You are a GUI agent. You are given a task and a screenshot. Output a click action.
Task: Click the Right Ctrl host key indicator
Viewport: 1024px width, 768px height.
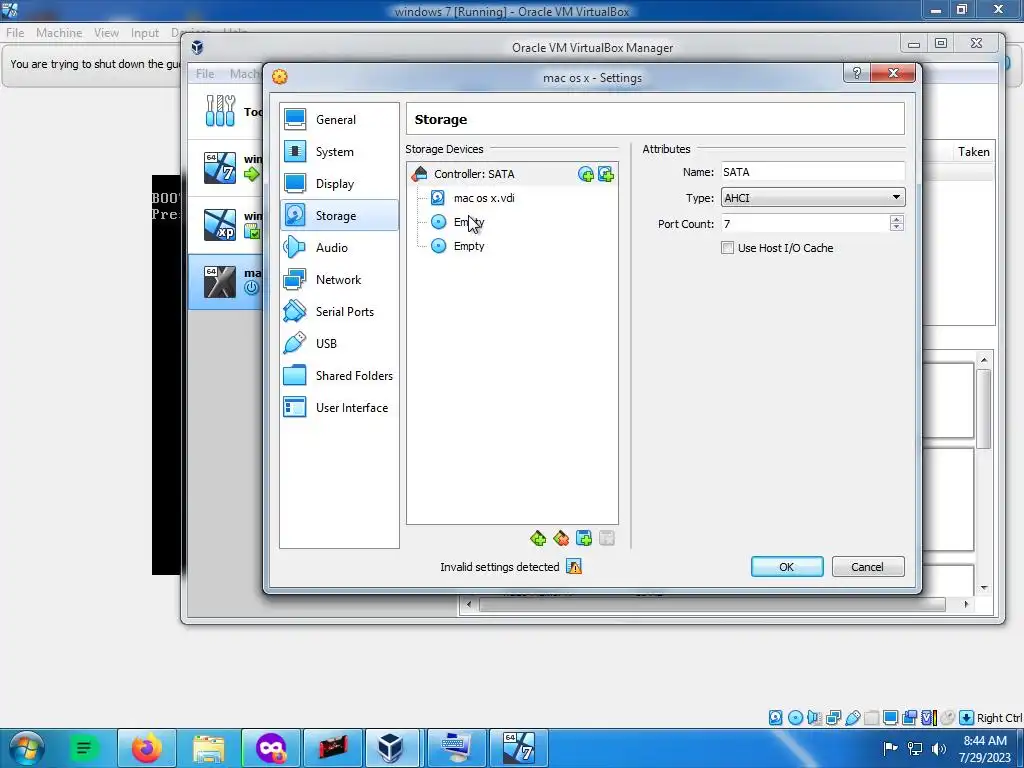tap(999, 718)
